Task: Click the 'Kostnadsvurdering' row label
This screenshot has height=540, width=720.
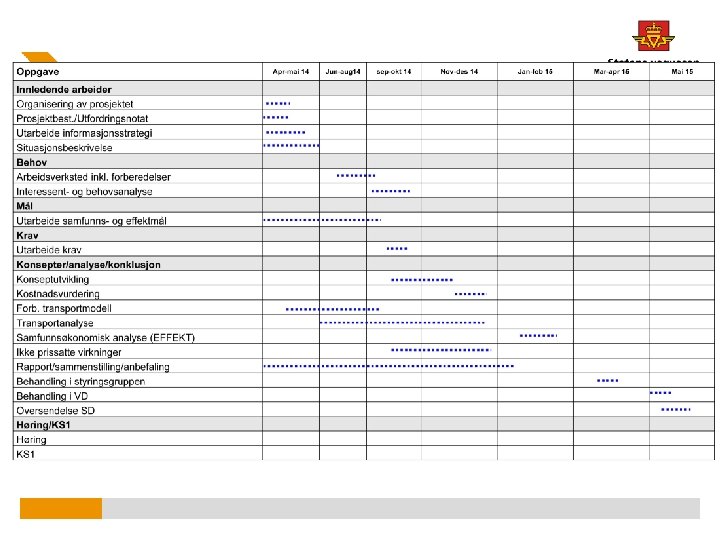Action: point(58,294)
